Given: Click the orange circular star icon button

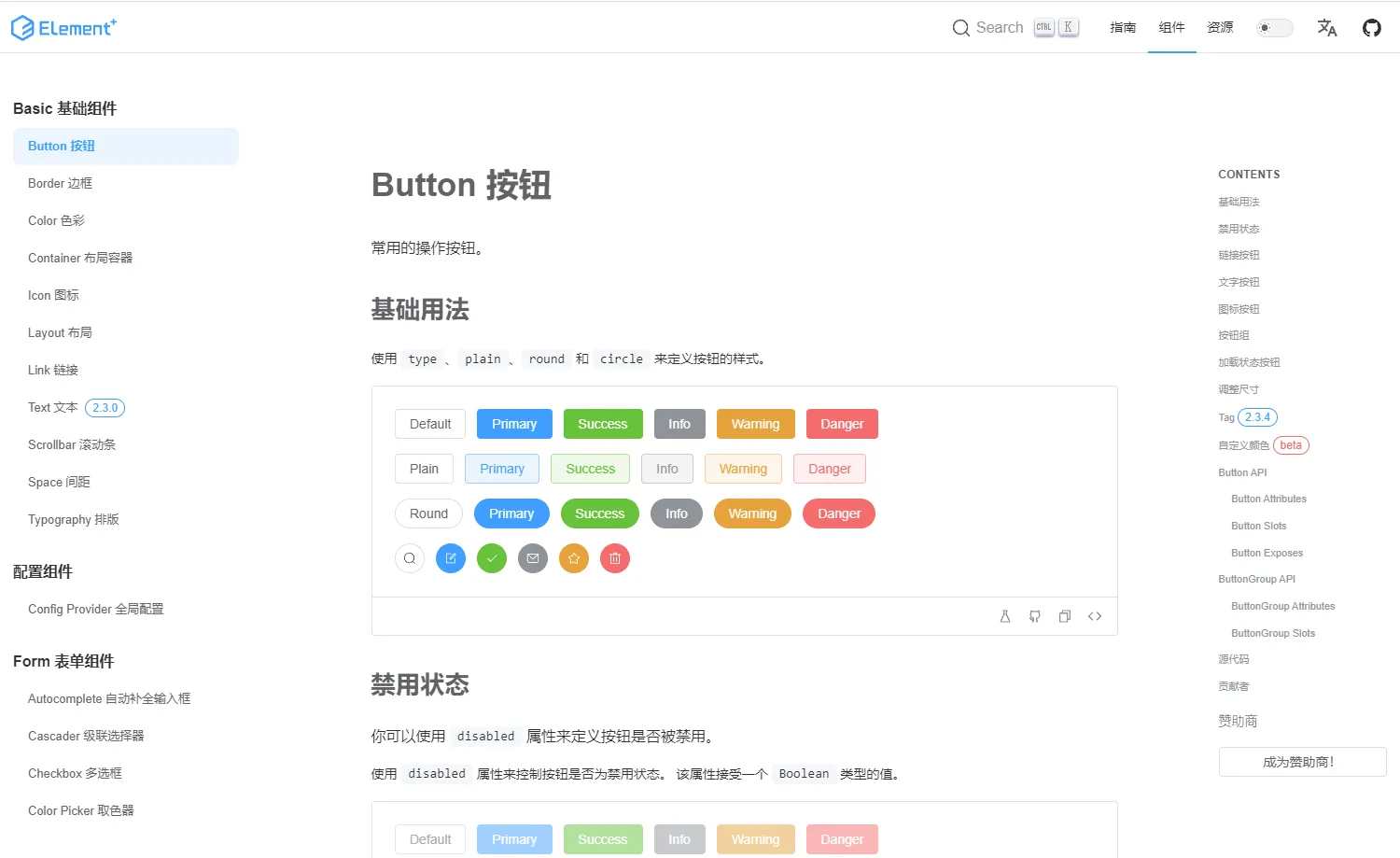Looking at the screenshot, I should pos(574,558).
